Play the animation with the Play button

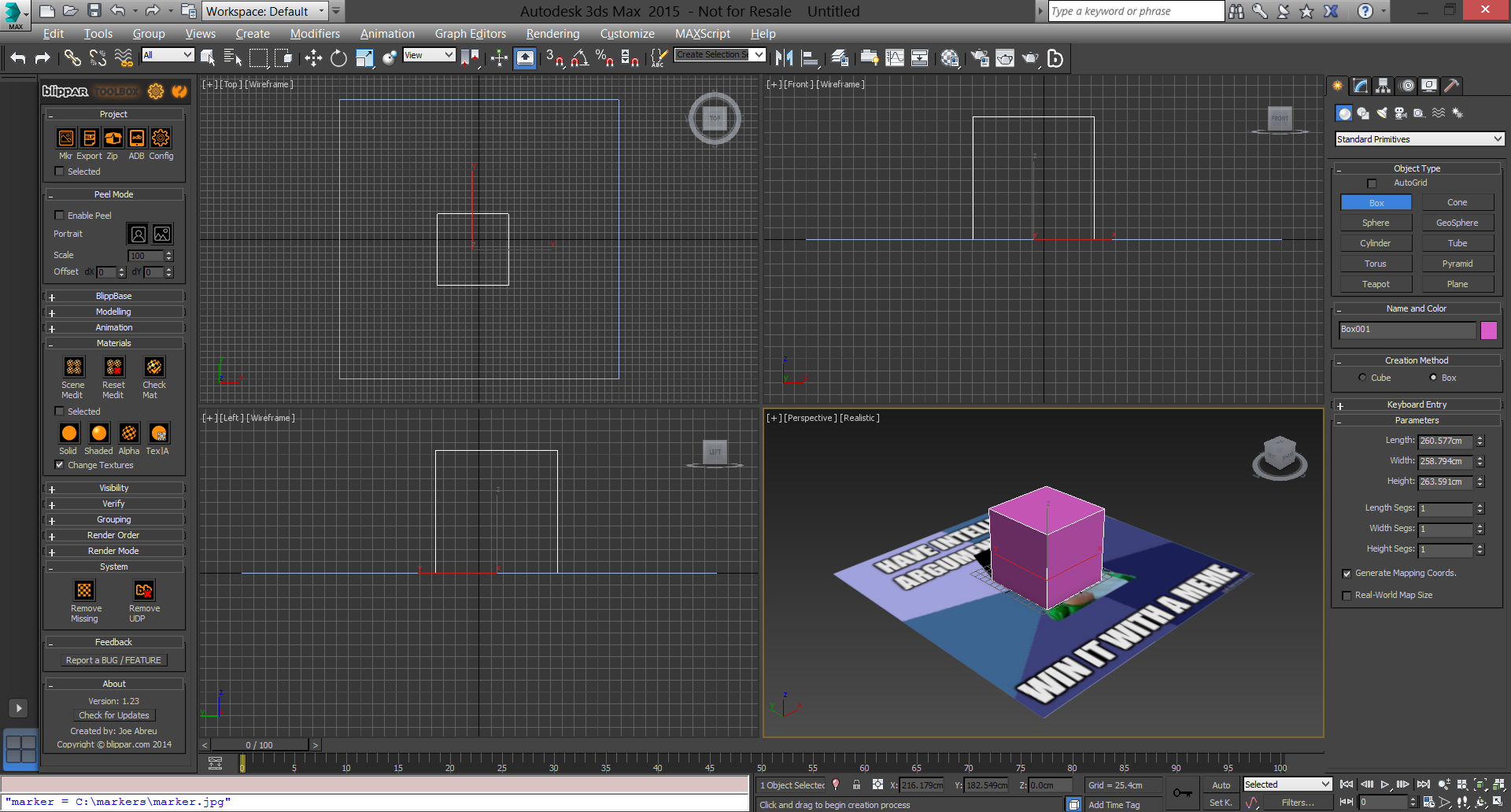pyautogui.click(x=1385, y=784)
